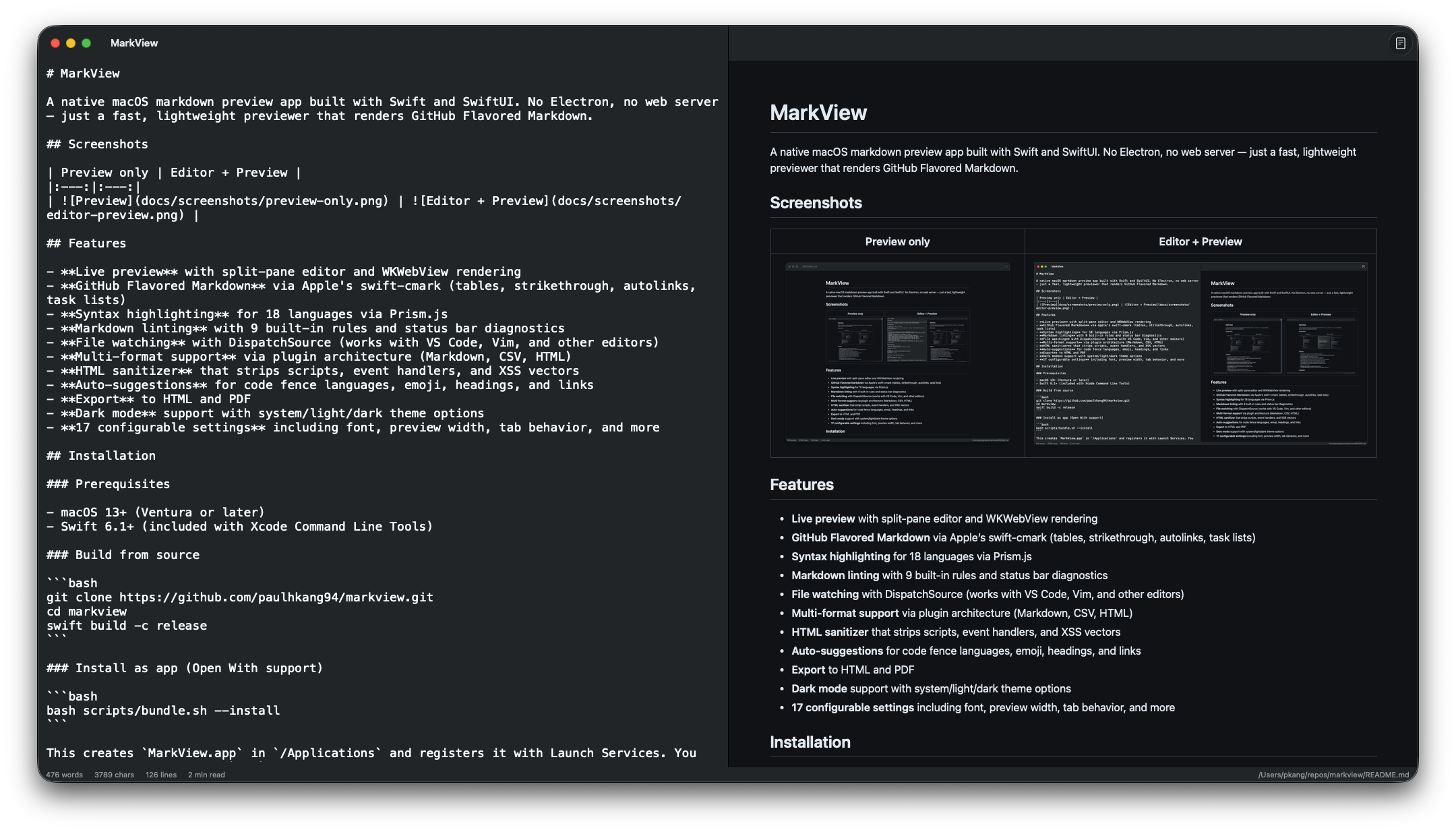This screenshot has height=832, width=1456.
Task: Select the Preview only table header cell
Action: pos(897,241)
